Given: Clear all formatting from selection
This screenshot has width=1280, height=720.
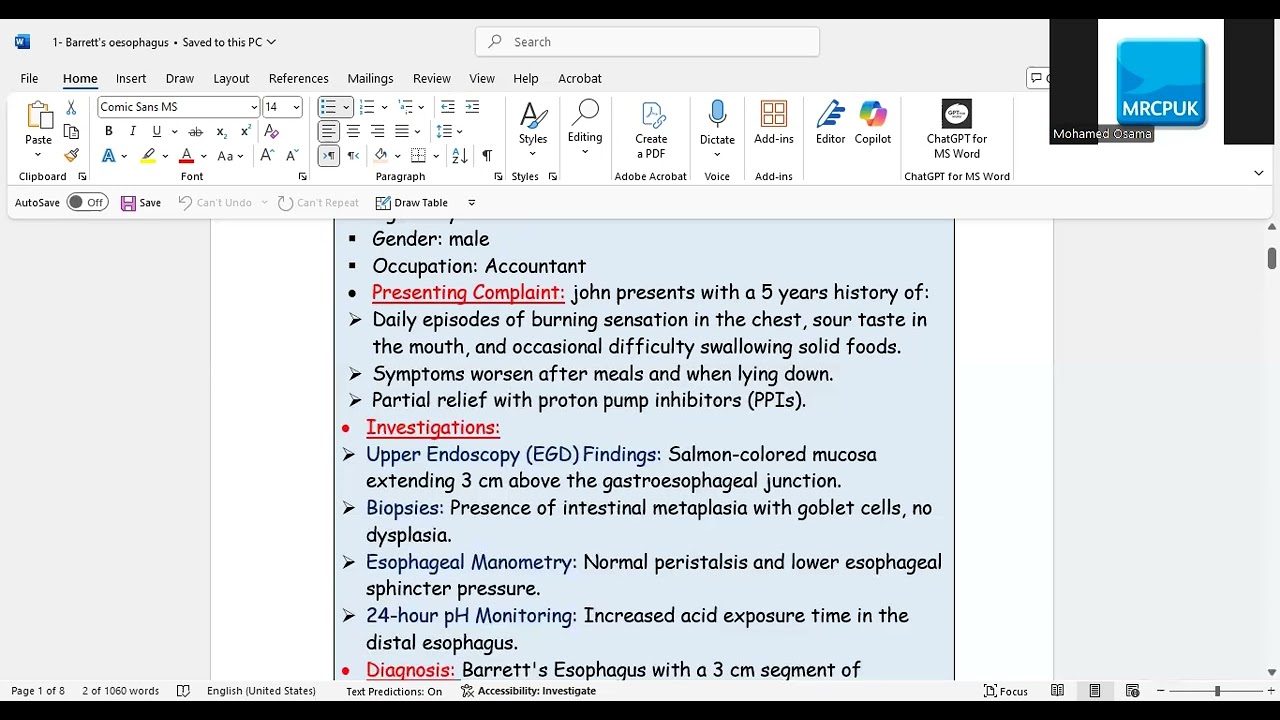Looking at the screenshot, I should tap(271, 131).
